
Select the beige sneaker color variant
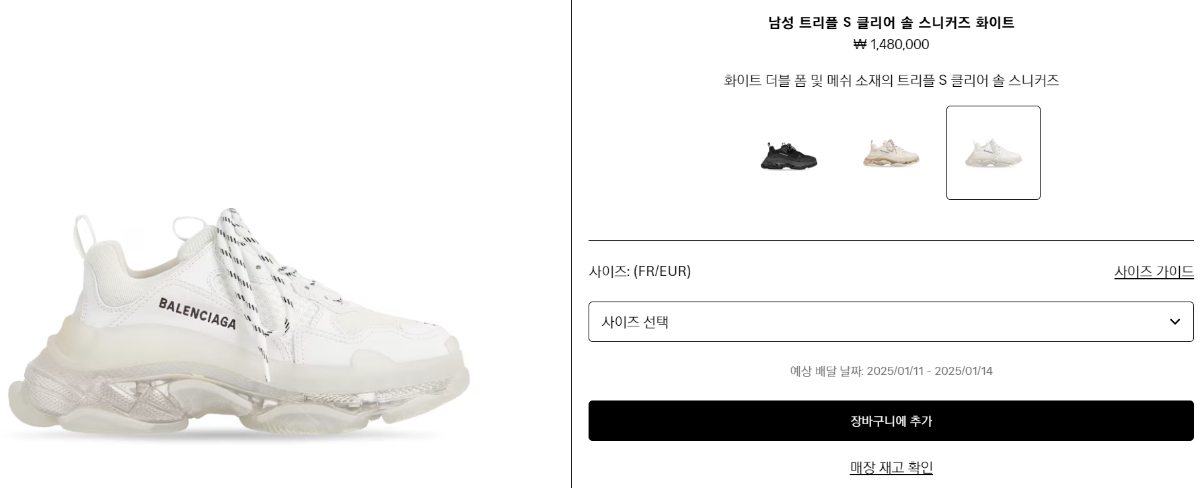[891, 153]
